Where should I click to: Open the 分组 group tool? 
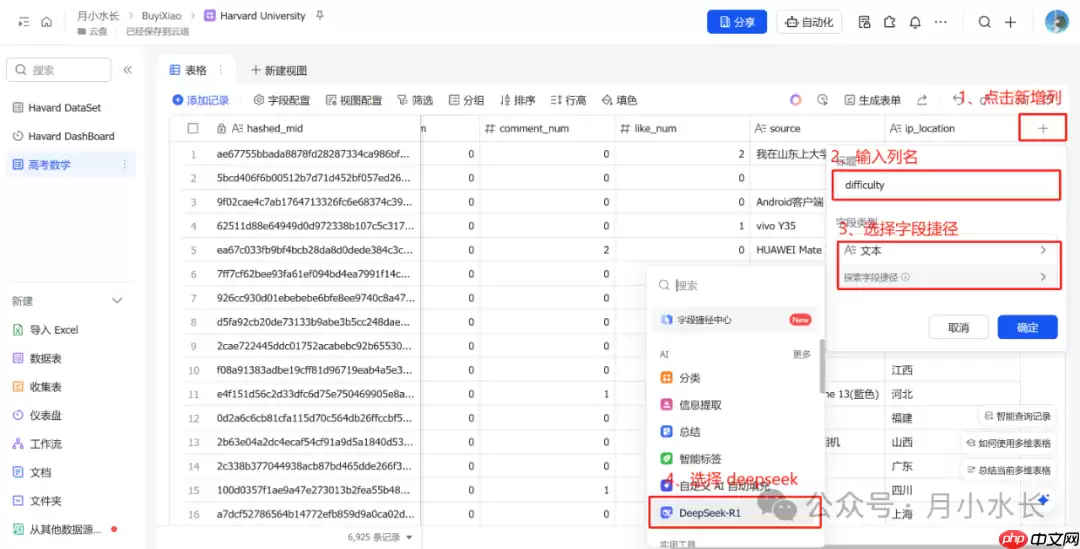click(x=466, y=101)
